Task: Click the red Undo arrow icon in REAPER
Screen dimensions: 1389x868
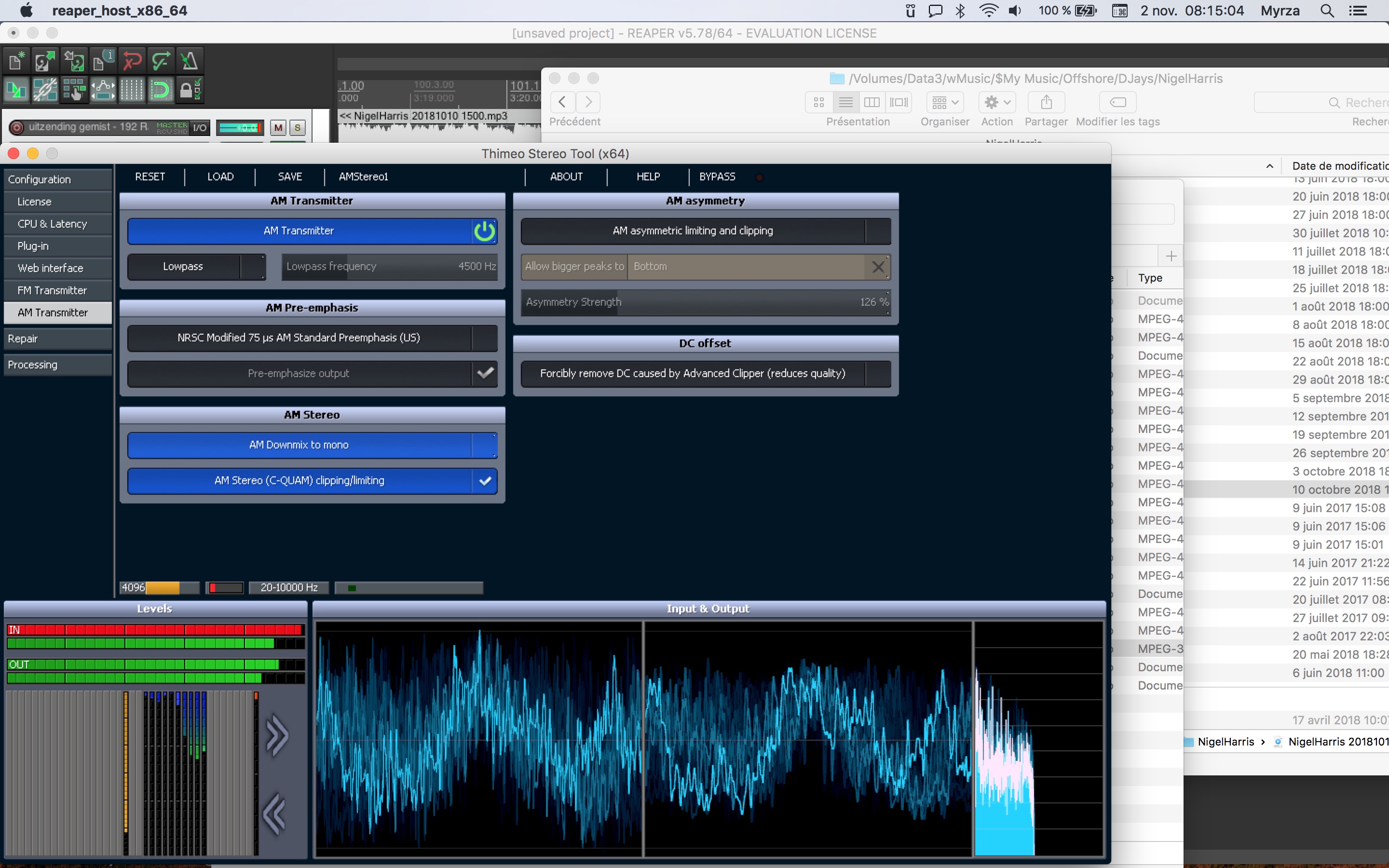Action: point(132,60)
